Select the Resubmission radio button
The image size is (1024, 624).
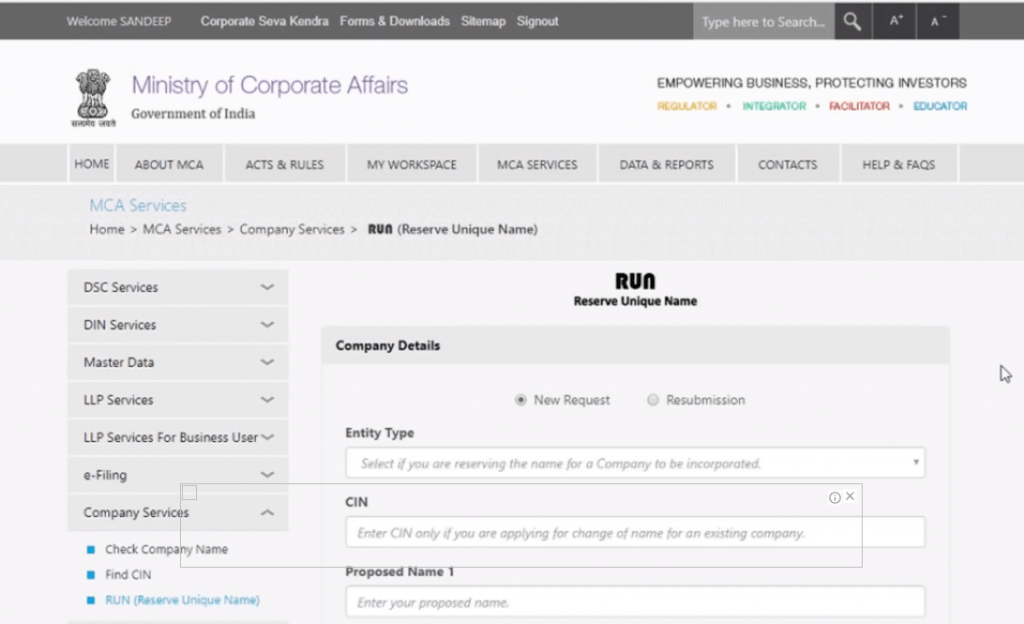tap(652, 400)
